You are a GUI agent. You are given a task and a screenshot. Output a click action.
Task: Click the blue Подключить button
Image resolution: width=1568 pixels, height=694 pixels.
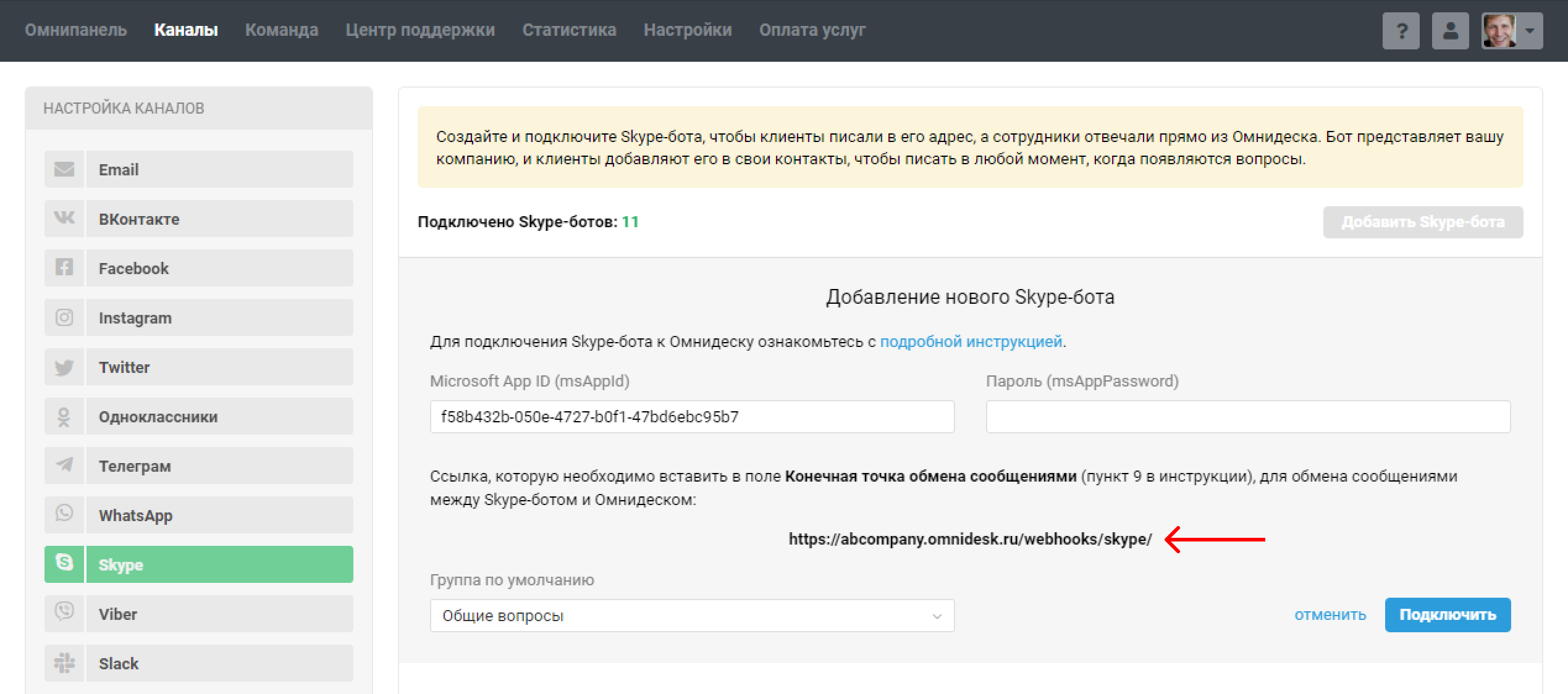[x=1448, y=615]
